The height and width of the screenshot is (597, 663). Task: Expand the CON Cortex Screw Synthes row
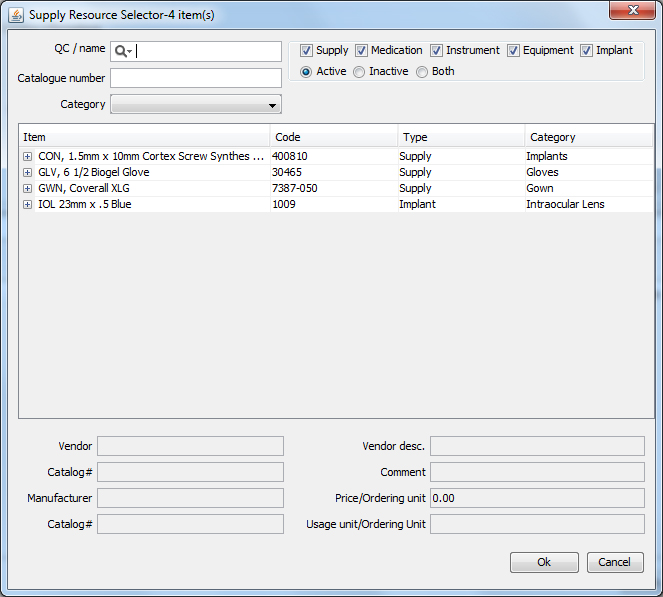[x=27, y=157]
